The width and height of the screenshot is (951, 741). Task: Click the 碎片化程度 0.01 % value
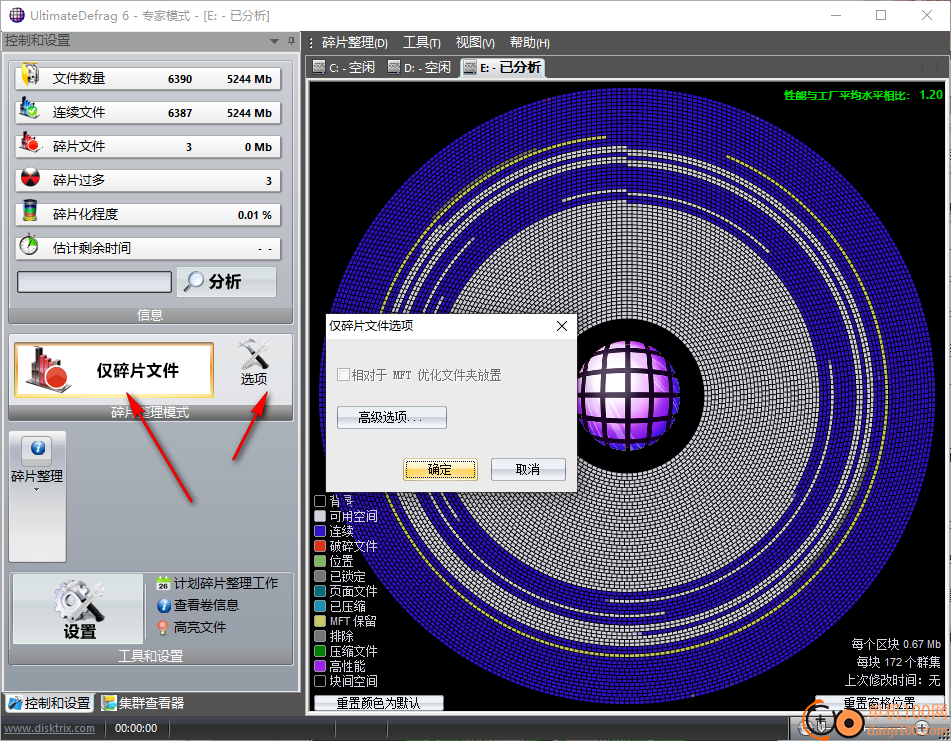[255, 215]
